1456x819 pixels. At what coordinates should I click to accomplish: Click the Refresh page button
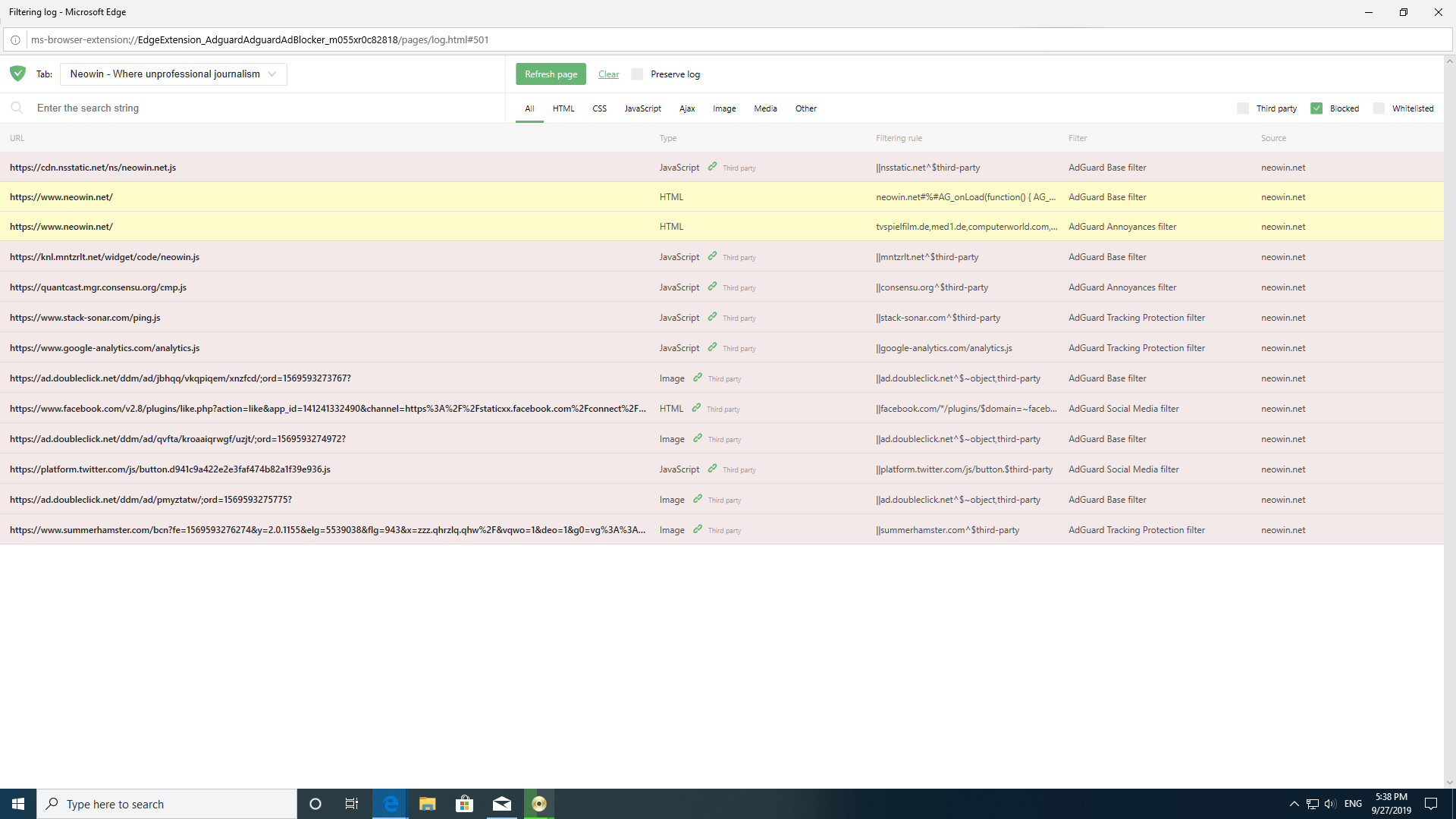tap(551, 74)
